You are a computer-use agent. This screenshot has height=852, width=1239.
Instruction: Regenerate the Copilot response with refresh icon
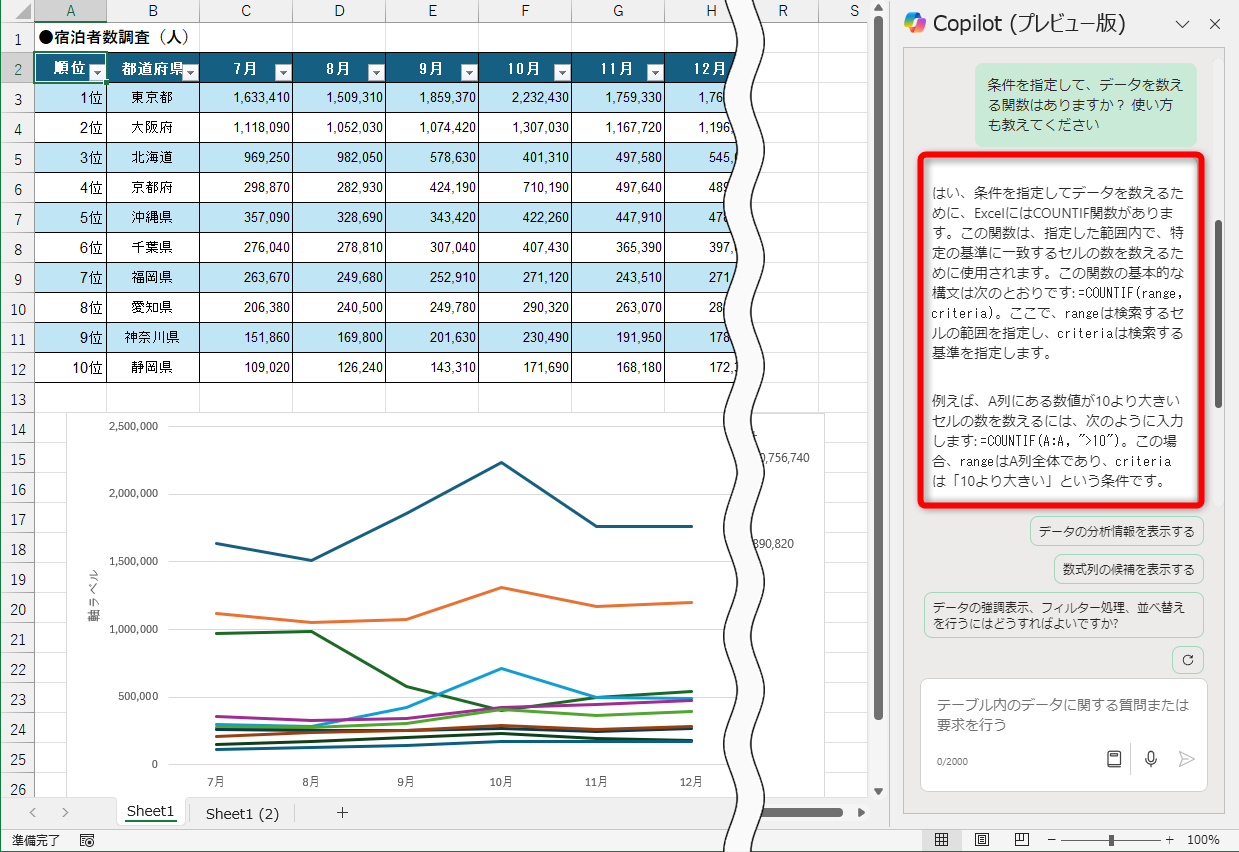click(x=1188, y=660)
